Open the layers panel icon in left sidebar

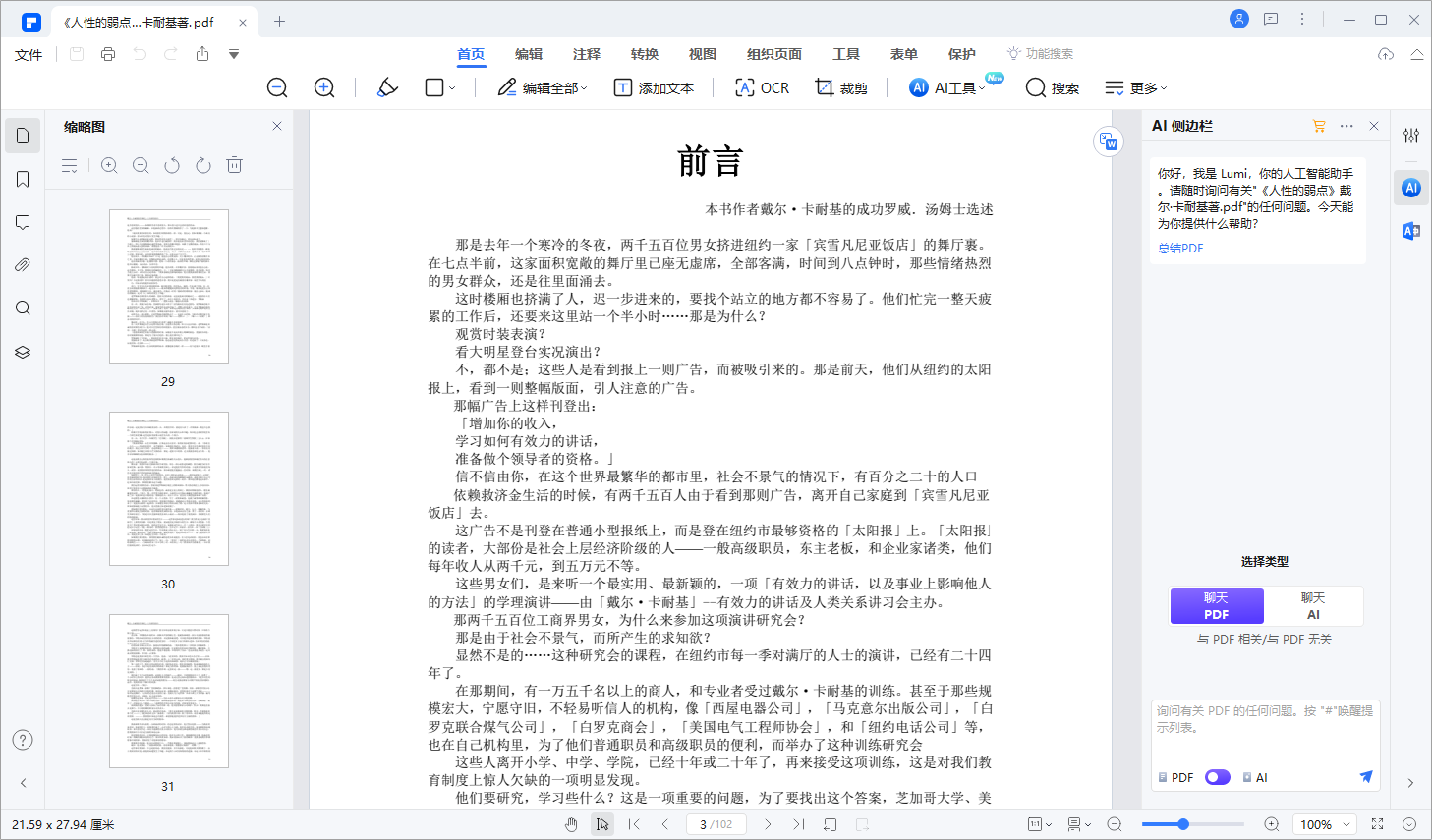(23, 352)
